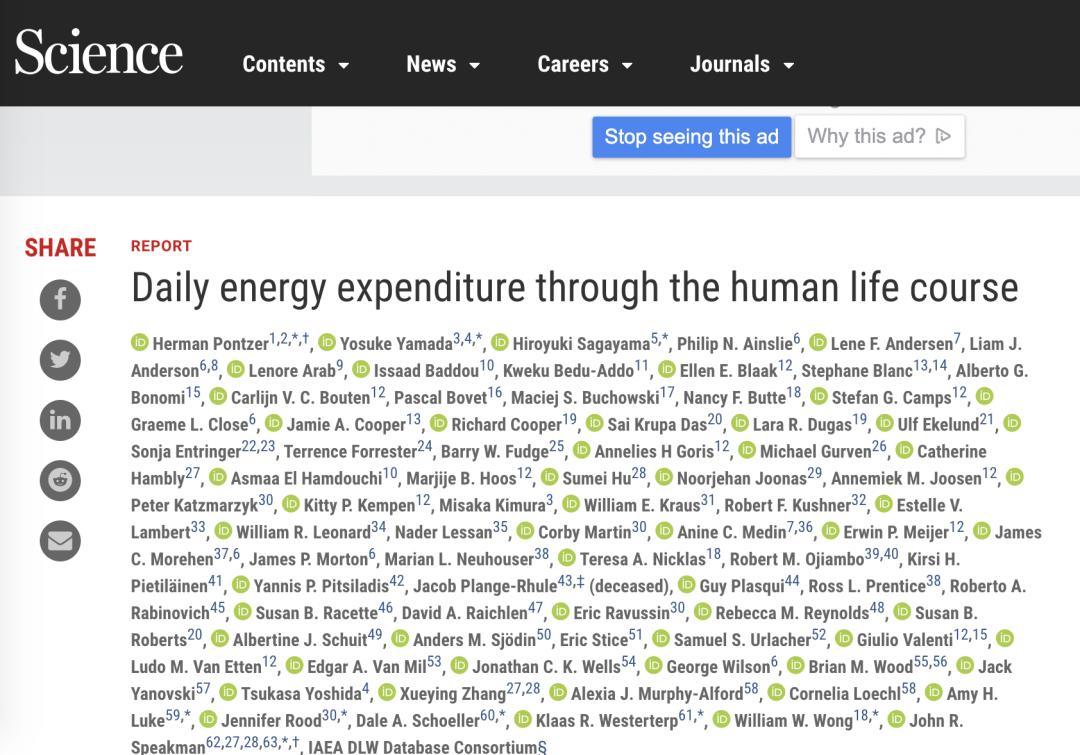Share article via Twitter icon
The image size is (1080, 755).
coord(60,360)
